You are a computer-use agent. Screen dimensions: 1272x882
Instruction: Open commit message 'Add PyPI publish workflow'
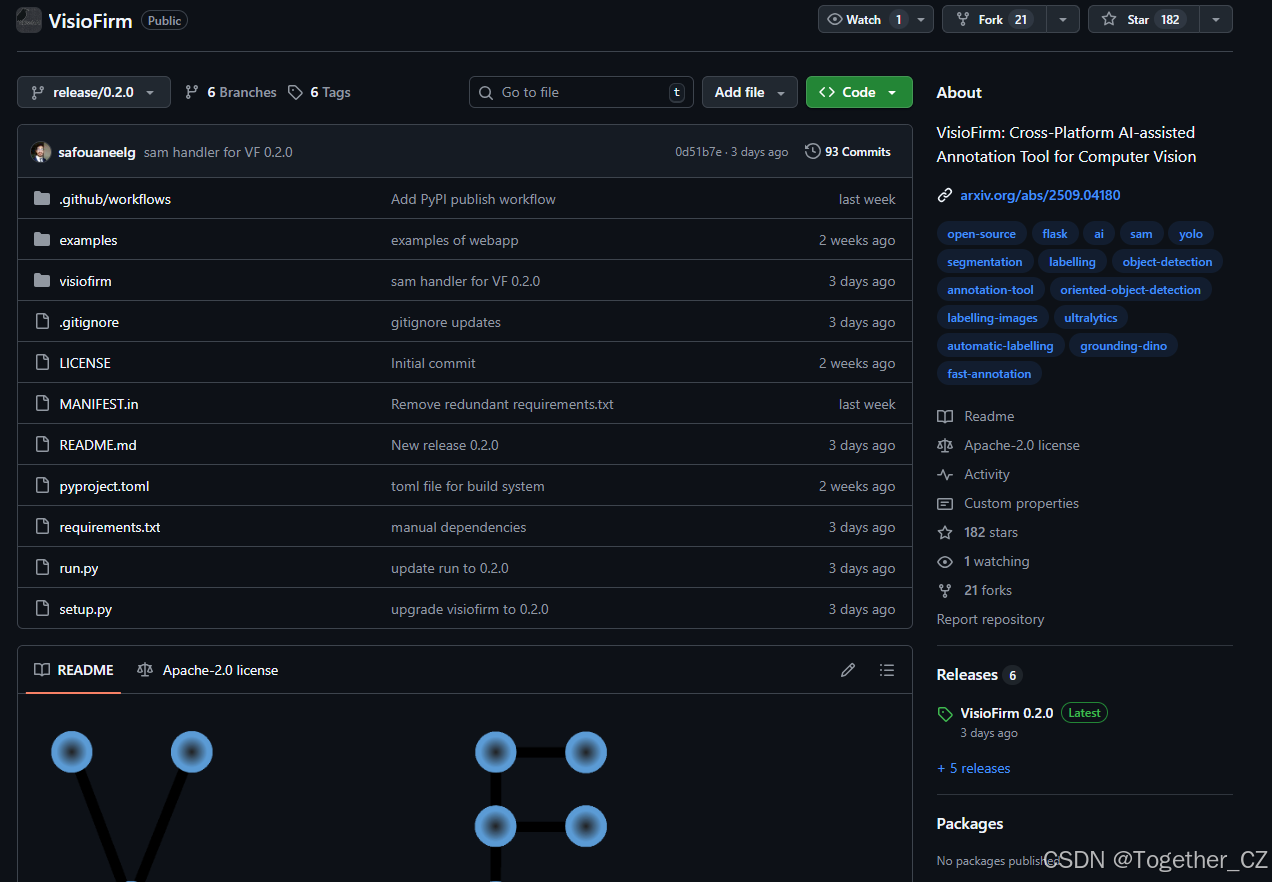(x=473, y=199)
